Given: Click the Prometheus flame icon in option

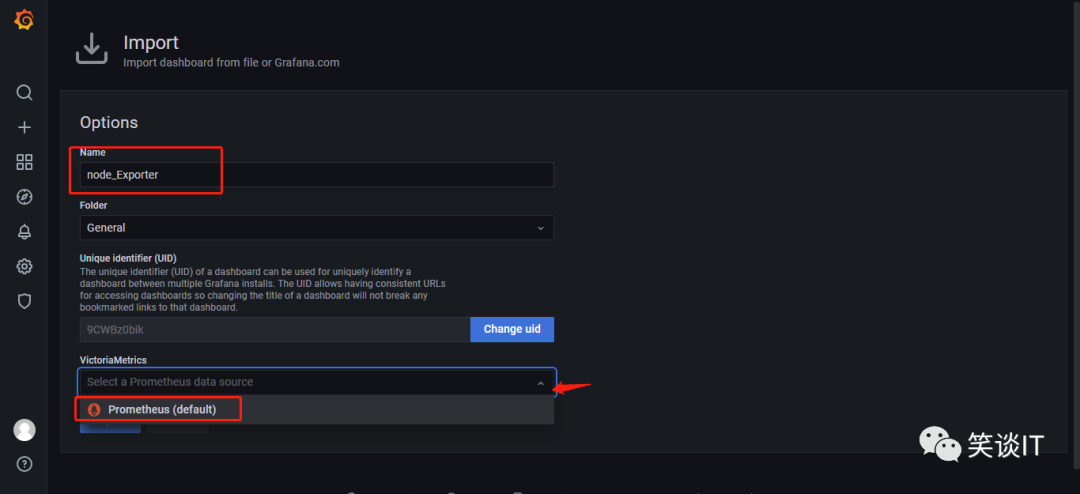Looking at the screenshot, I should pyautogui.click(x=95, y=410).
